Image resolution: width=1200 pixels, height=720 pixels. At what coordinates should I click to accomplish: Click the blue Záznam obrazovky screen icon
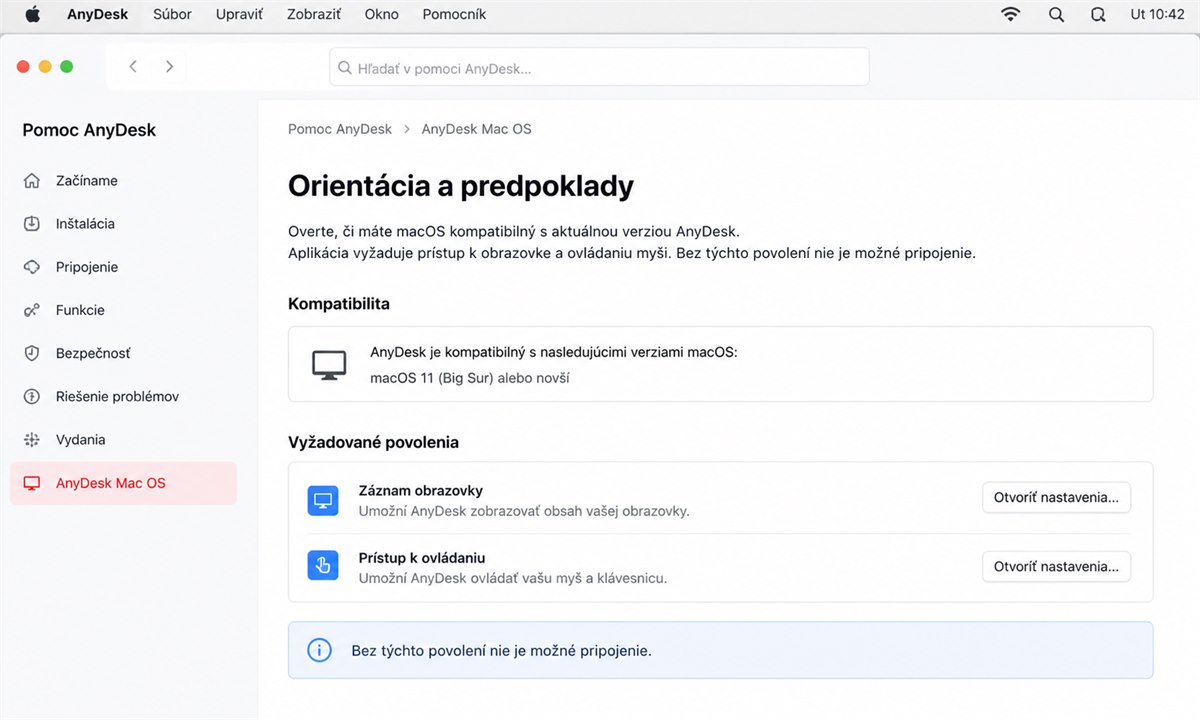(x=323, y=501)
